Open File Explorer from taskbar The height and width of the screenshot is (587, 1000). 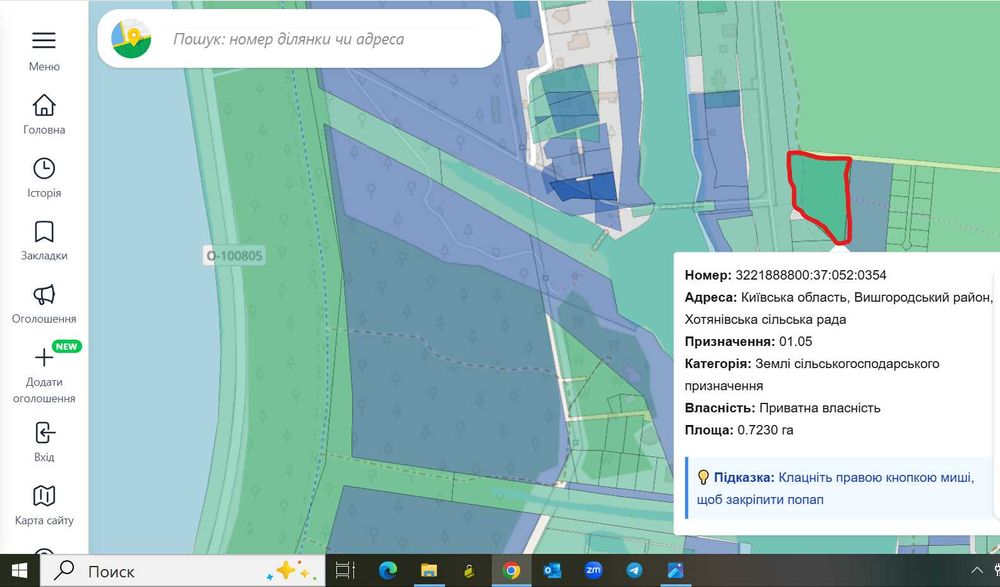coord(429,570)
